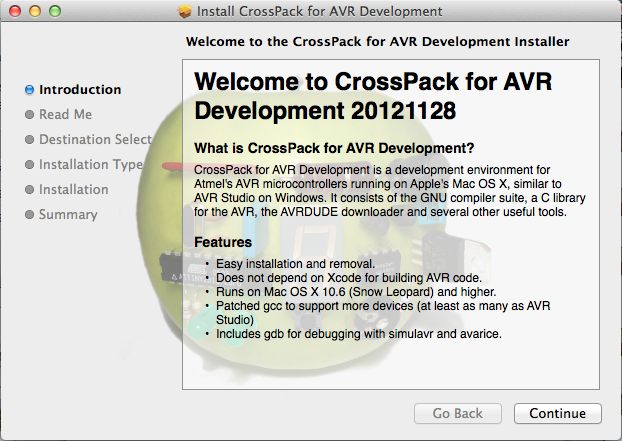The width and height of the screenshot is (622, 441).
Task: Click the Go Back button
Action: (x=458, y=413)
